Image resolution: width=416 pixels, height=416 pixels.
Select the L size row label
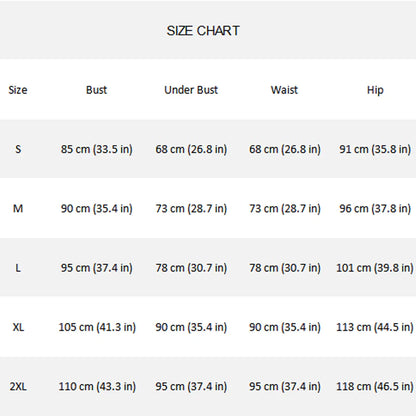click(18, 268)
